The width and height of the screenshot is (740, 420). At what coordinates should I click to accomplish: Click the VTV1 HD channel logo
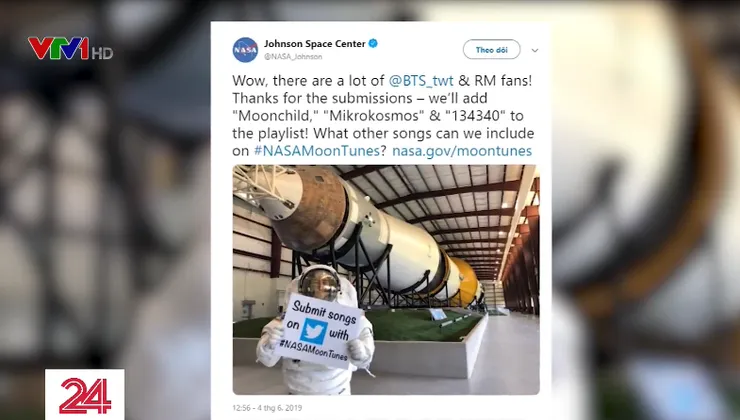[x=70, y=49]
